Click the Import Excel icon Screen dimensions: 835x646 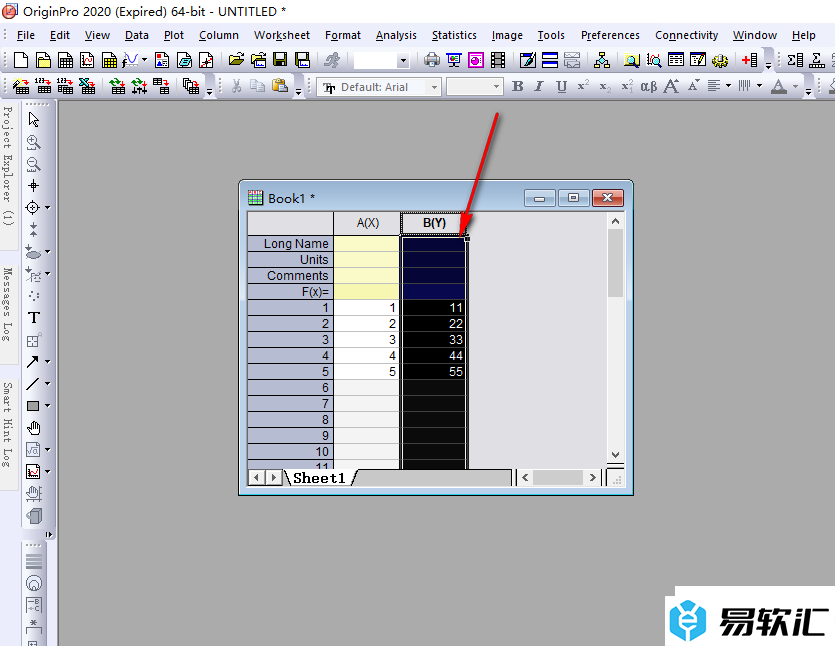pyautogui.click(x=87, y=86)
